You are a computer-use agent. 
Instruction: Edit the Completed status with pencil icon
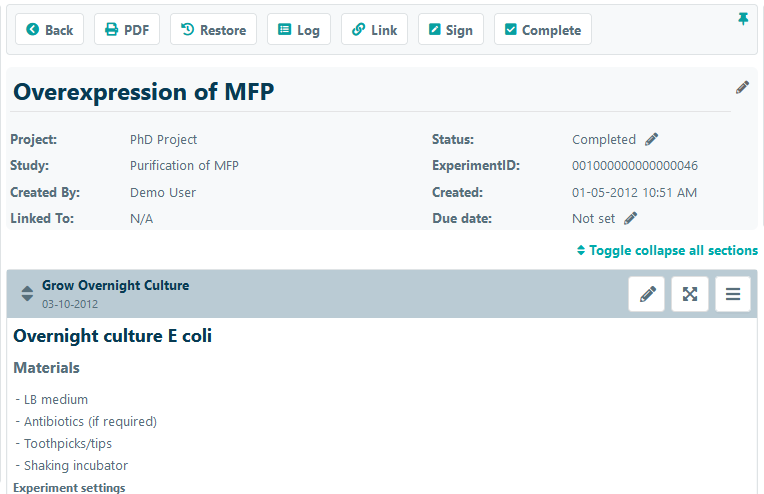coord(652,140)
